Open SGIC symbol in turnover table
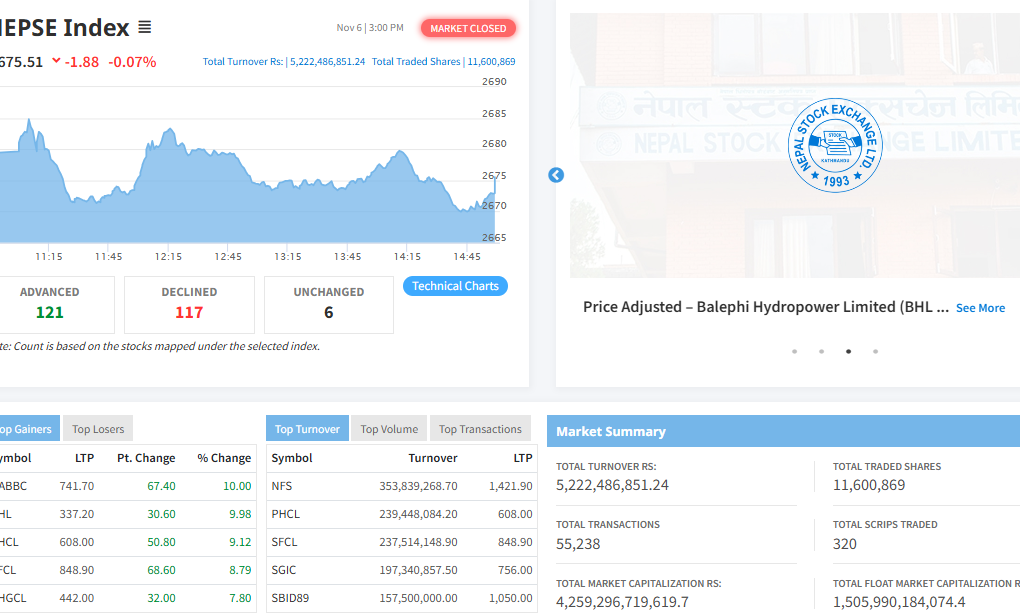The height and width of the screenshot is (616, 1020). click(x=284, y=570)
